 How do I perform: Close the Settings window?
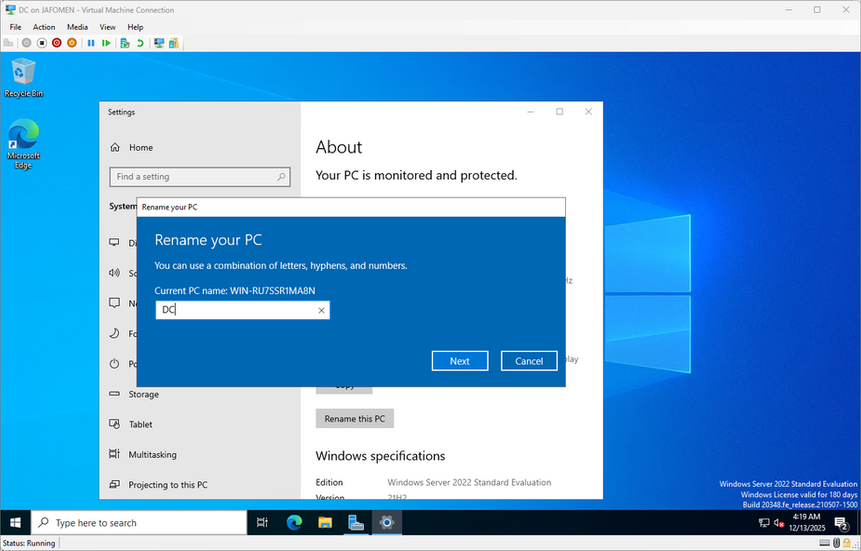pyautogui.click(x=588, y=112)
